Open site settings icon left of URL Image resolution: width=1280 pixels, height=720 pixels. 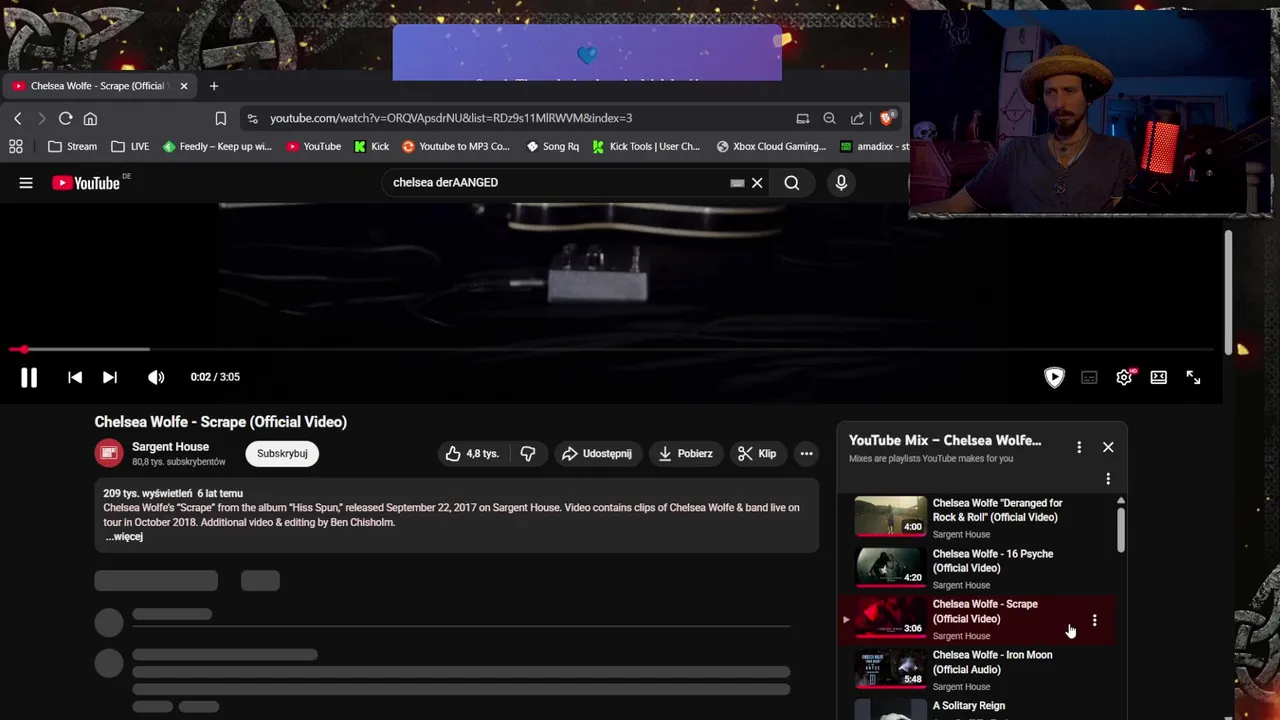(x=251, y=118)
